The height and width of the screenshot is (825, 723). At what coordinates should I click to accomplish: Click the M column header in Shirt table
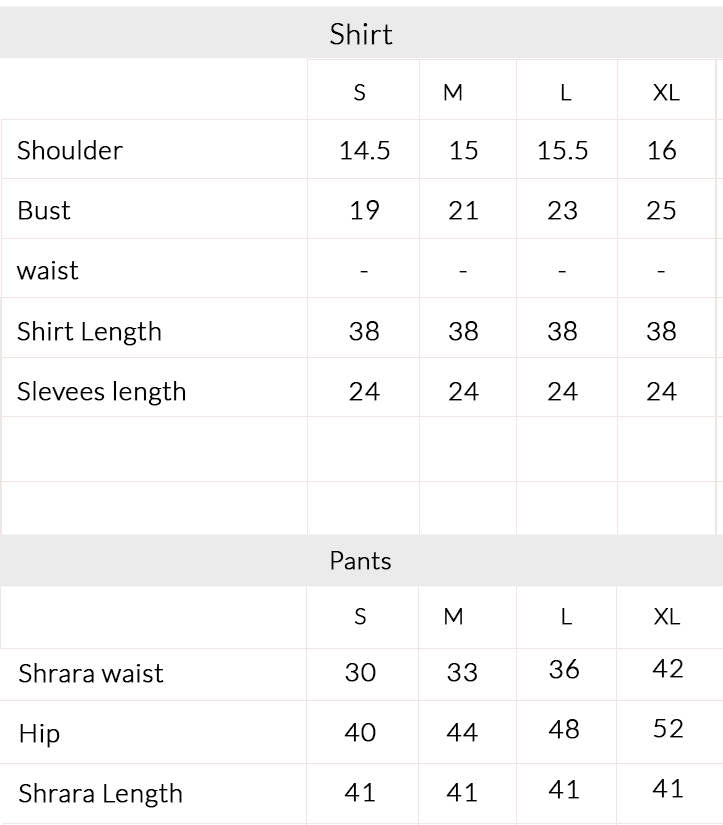[453, 93]
